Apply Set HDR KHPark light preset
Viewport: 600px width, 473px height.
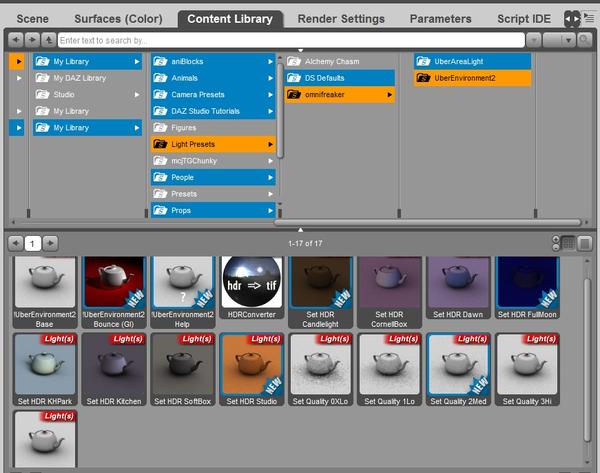pyautogui.click(x=45, y=369)
